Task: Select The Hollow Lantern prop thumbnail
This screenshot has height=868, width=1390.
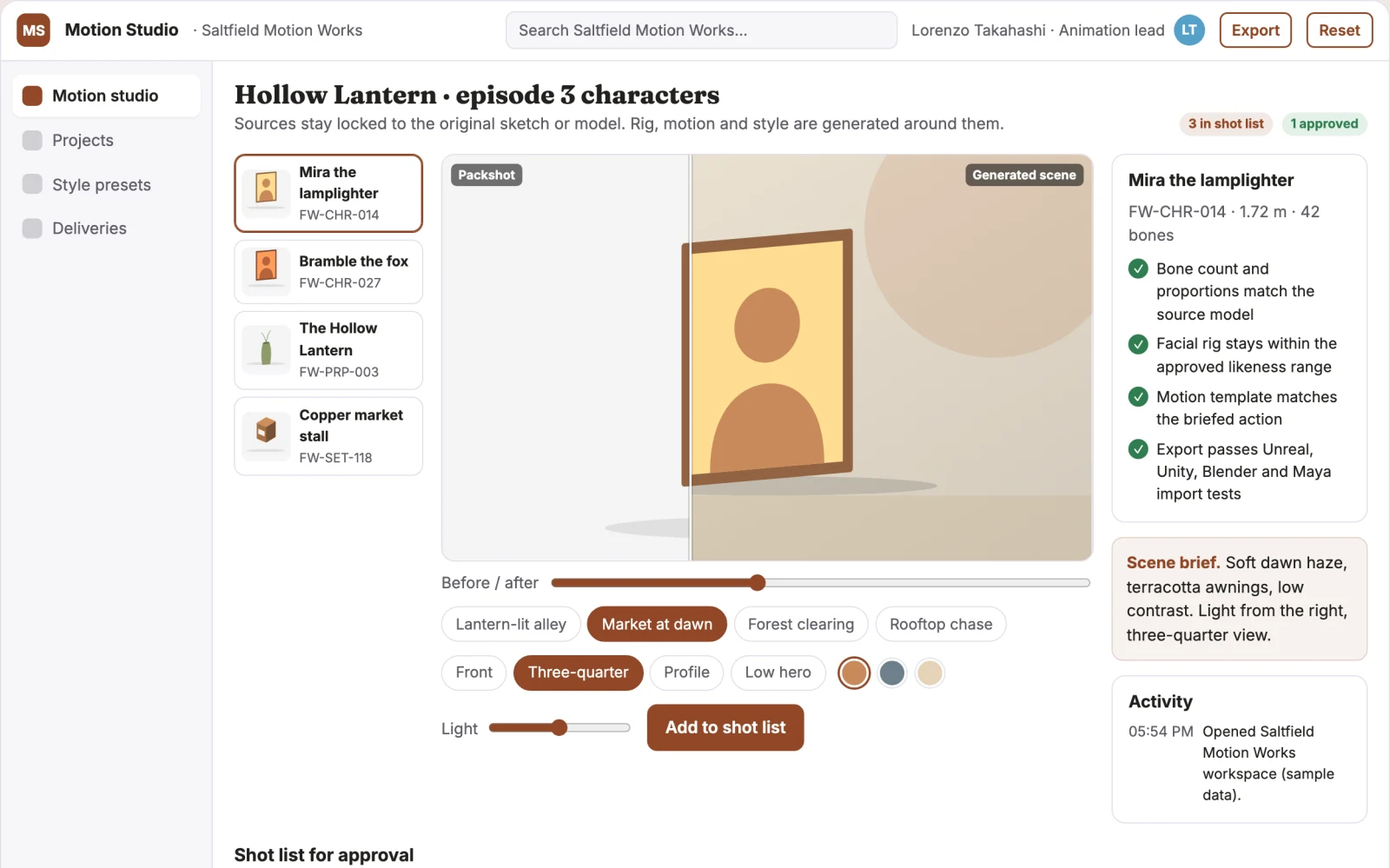Action: pos(267,350)
